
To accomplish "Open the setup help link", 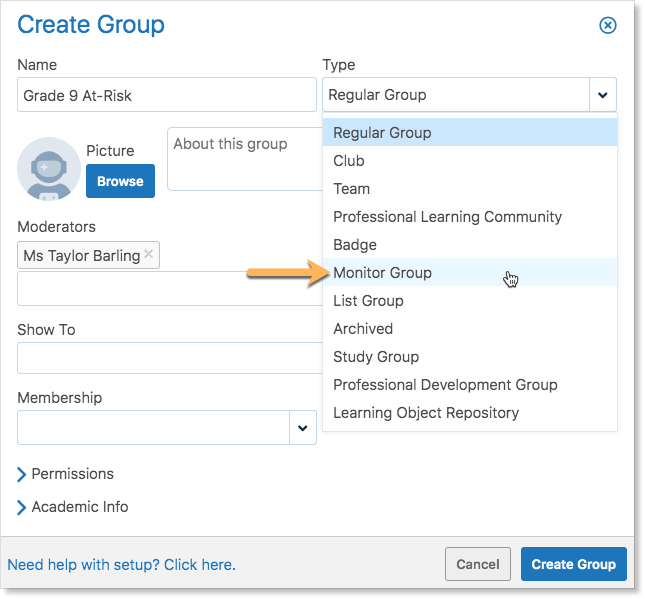I will [122, 564].
